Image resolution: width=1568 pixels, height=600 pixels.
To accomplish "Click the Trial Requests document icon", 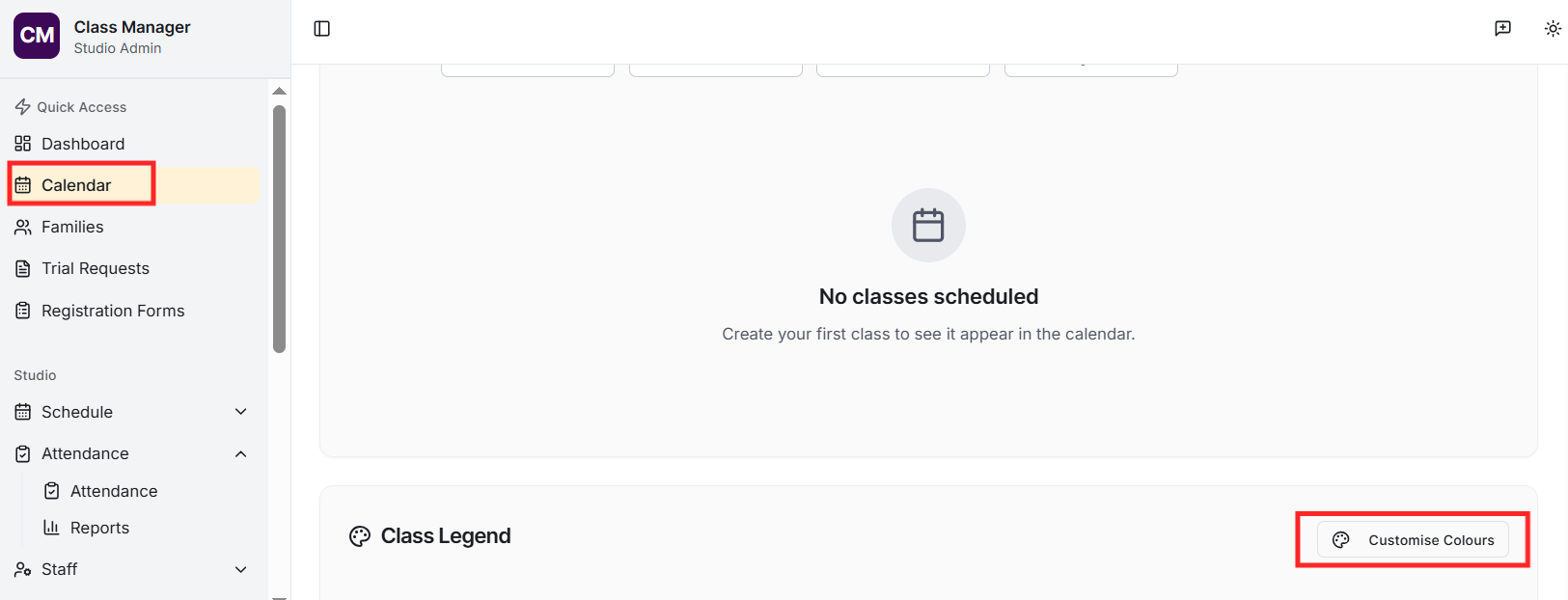I will pos(23,268).
